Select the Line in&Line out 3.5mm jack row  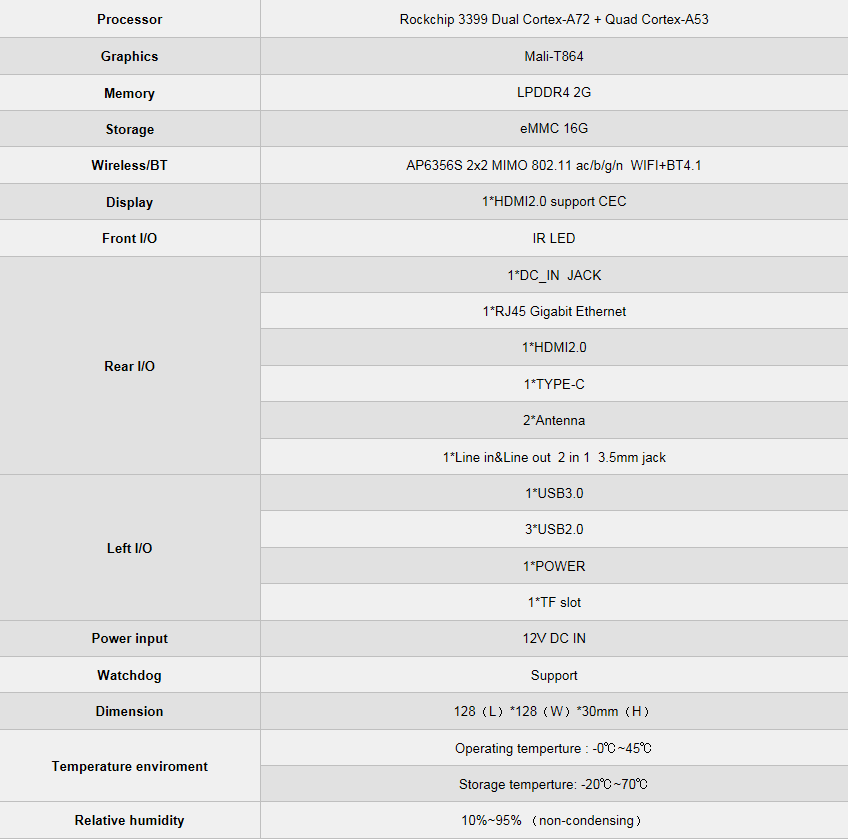[554, 457]
